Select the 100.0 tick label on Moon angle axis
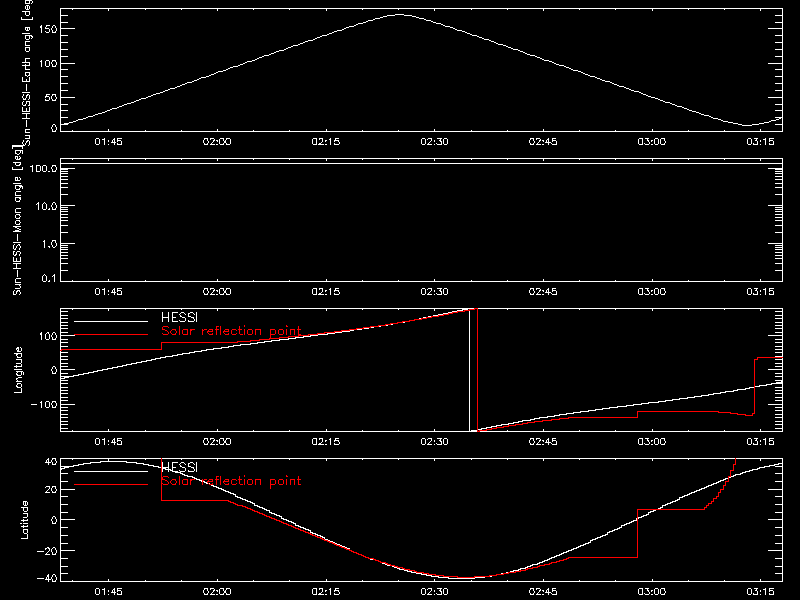The width and height of the screenshot is (800, 600). [x=43, y=169]
